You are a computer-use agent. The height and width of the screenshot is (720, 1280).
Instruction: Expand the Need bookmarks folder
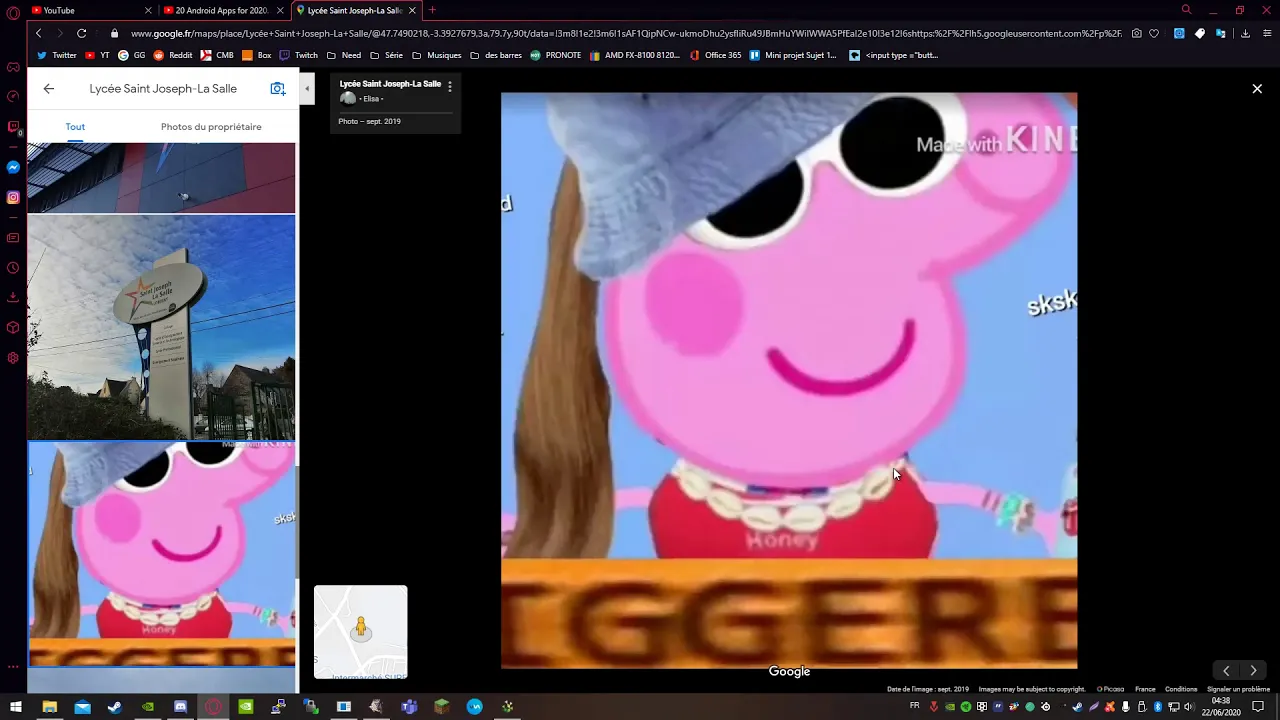tap(343, 55)
